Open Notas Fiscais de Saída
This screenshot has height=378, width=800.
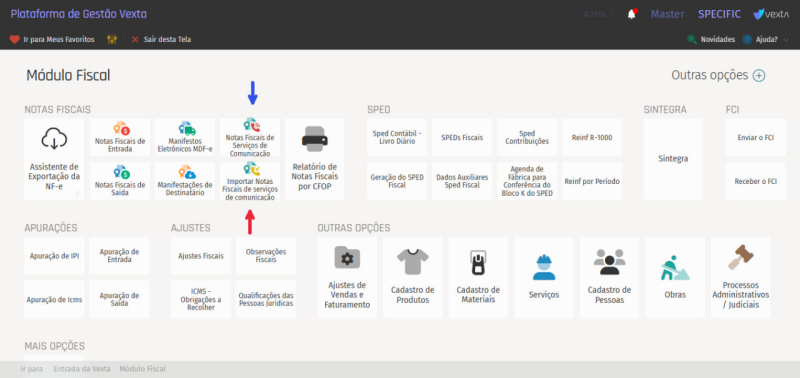tap(120, 181)
